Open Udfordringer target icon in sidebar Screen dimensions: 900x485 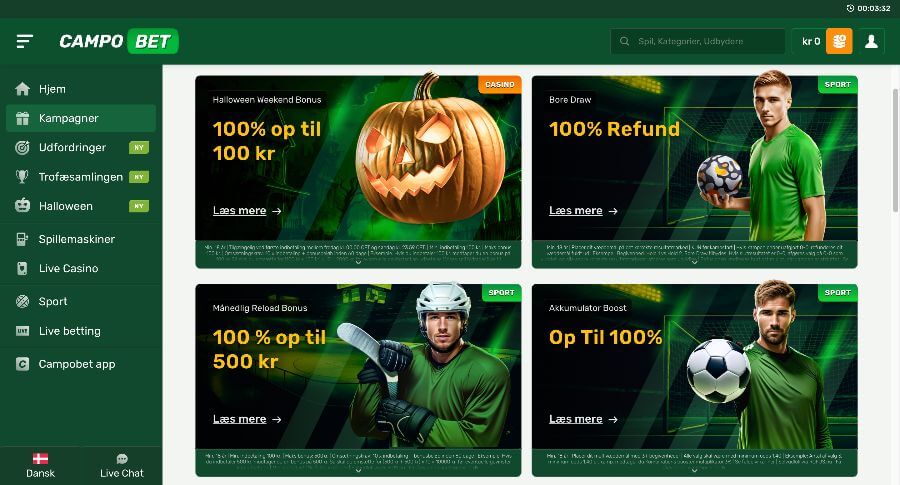[22, 148]
